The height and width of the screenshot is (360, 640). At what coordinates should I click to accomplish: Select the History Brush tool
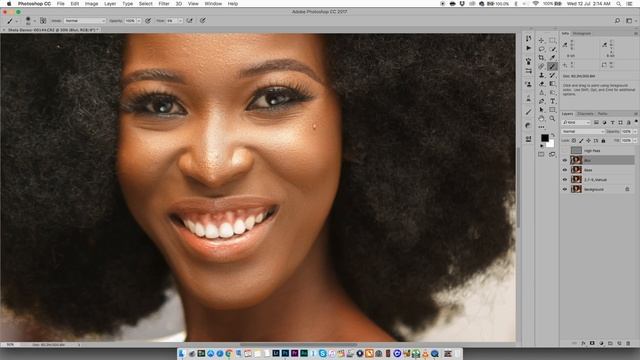click(x=552, y=75)
